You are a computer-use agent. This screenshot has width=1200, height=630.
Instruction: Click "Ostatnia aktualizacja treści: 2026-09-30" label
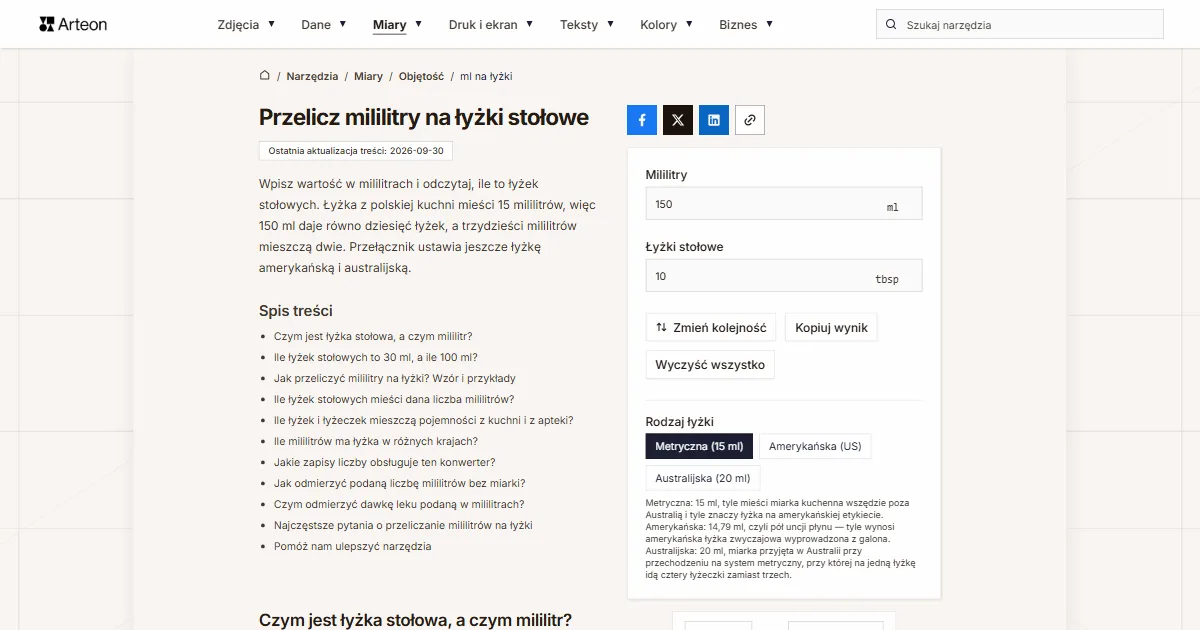tap(355, 151)
